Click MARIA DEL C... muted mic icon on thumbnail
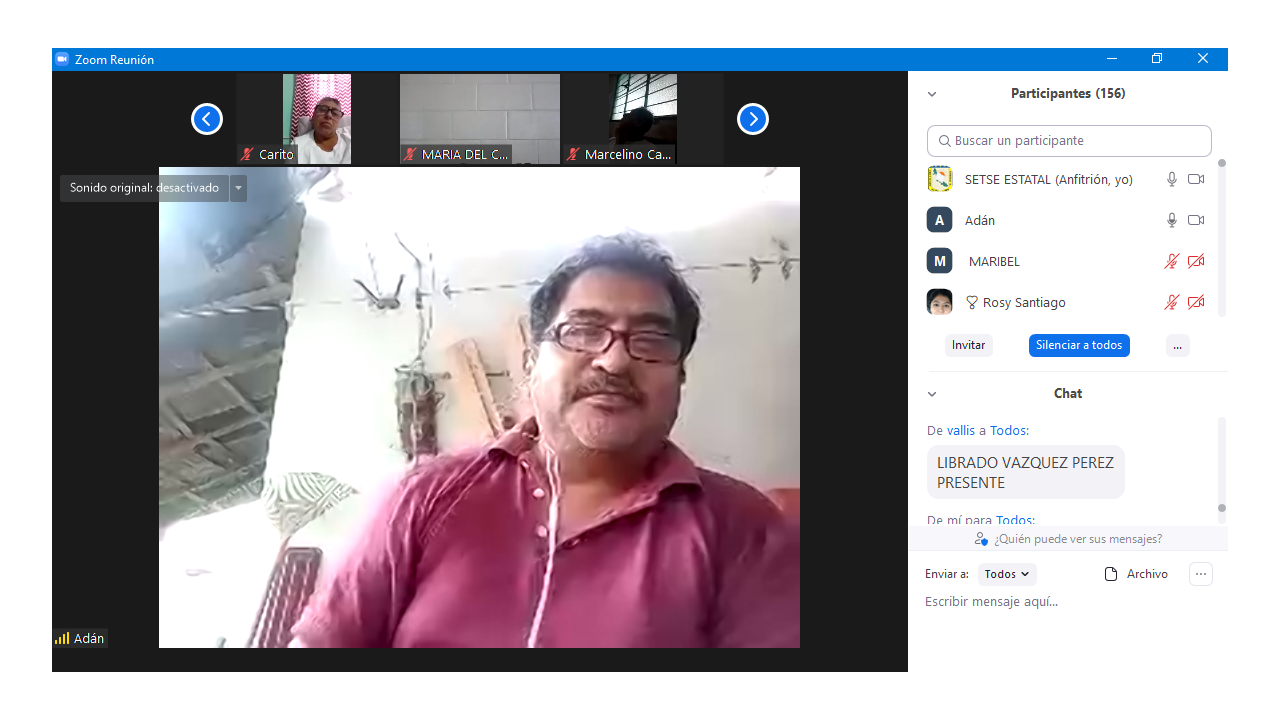 [x=410, y=154]
